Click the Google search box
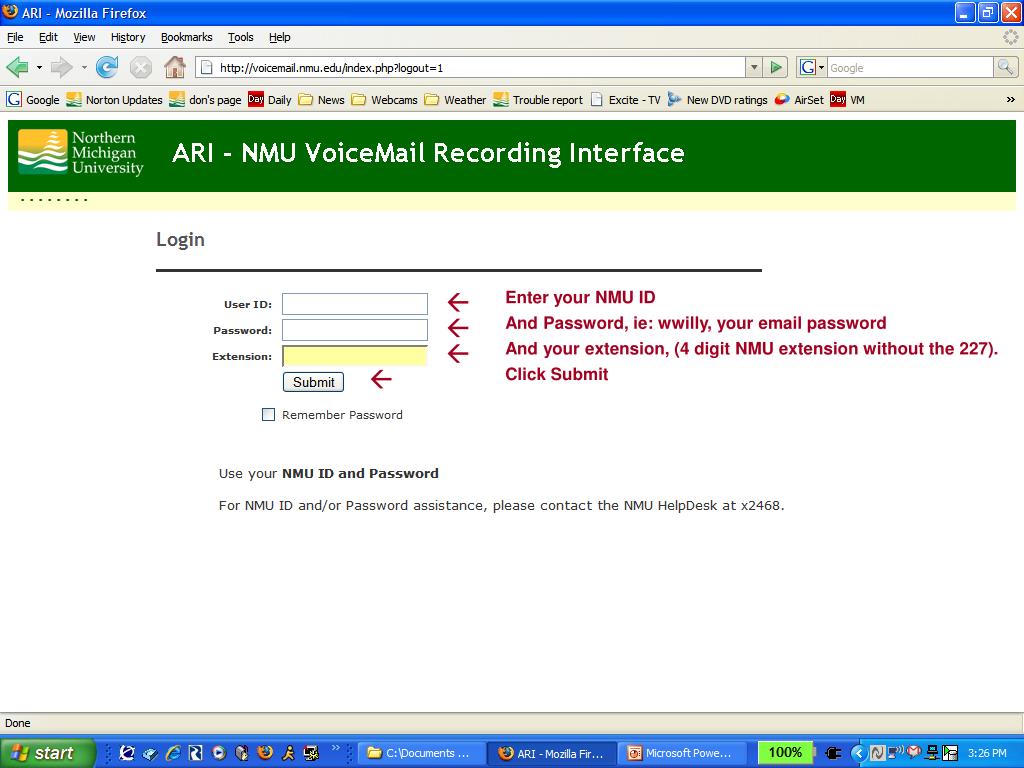Image resolution: width=1024 pixels, height=768 pixels. click(910, 67)
